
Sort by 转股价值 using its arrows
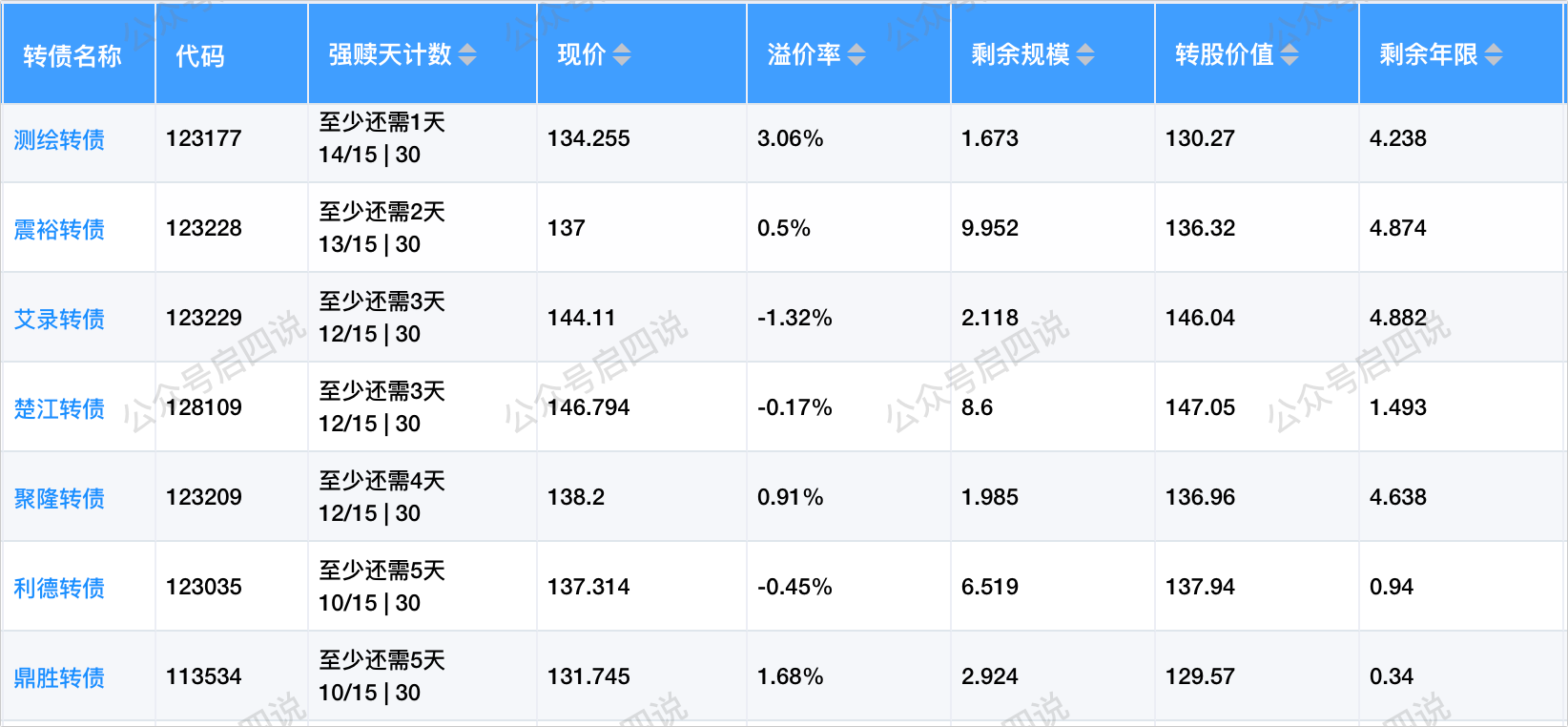[1289, 55]
